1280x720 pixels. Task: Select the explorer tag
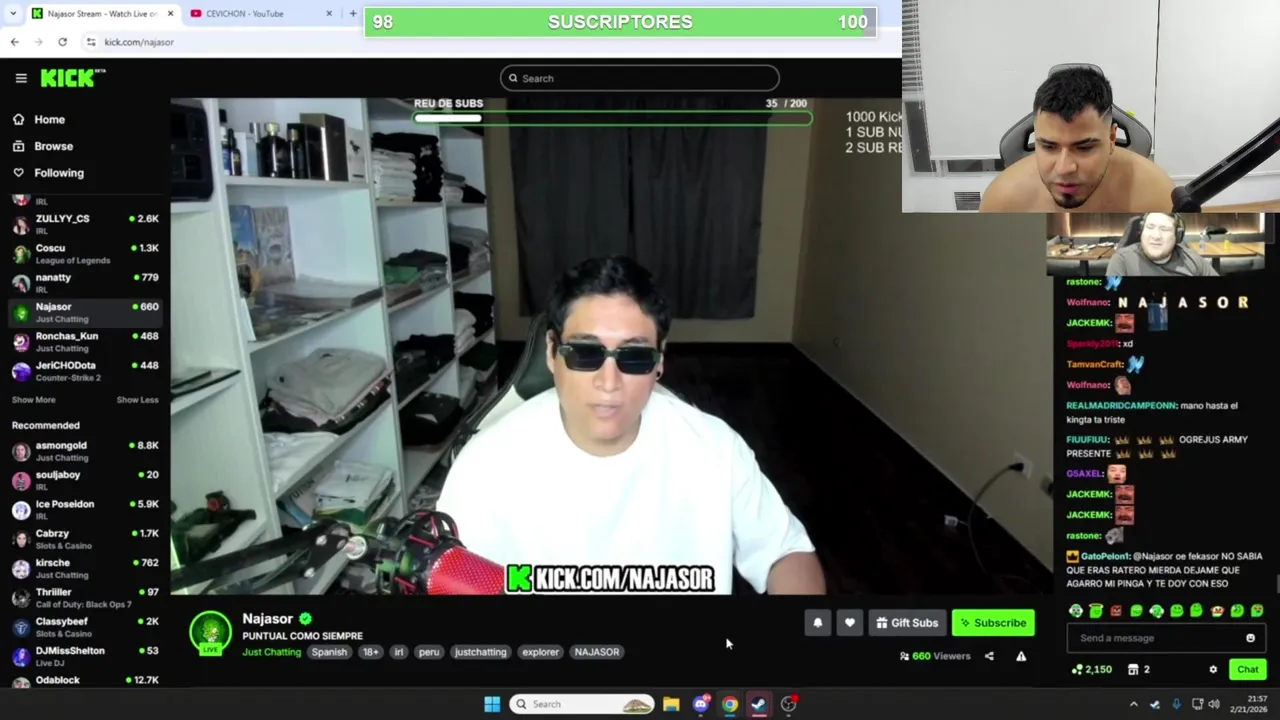pyautogui.click(x=540, y=652)
